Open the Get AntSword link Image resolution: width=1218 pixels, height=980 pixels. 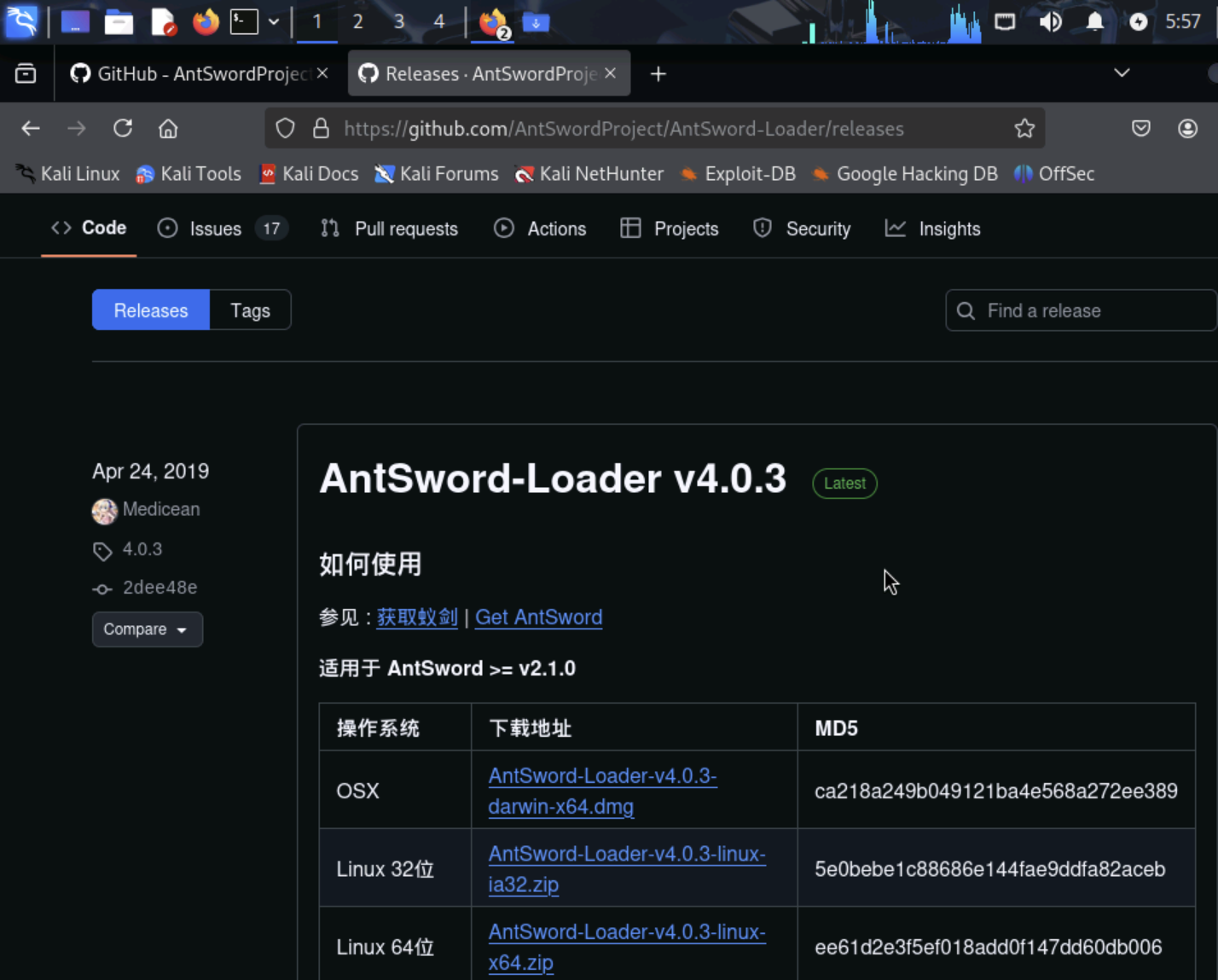538,618
